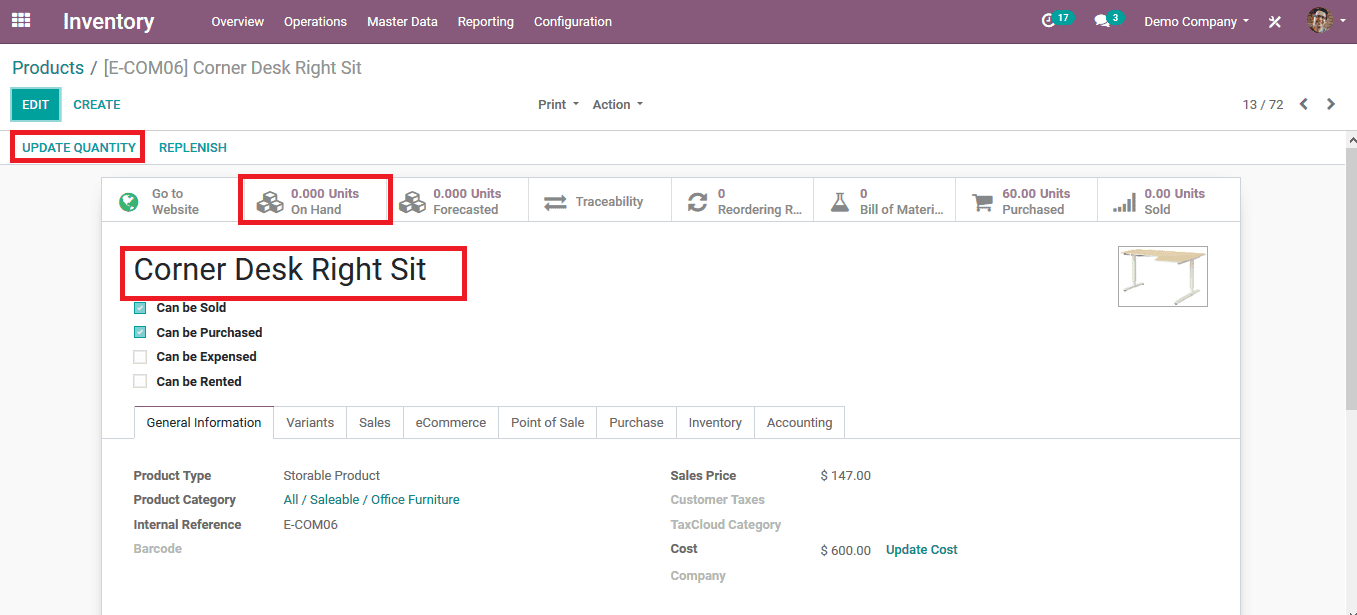Click the Corner Desk Right Sit title
The height and width of the screenshot is (615, 1357).
point(280,269)
